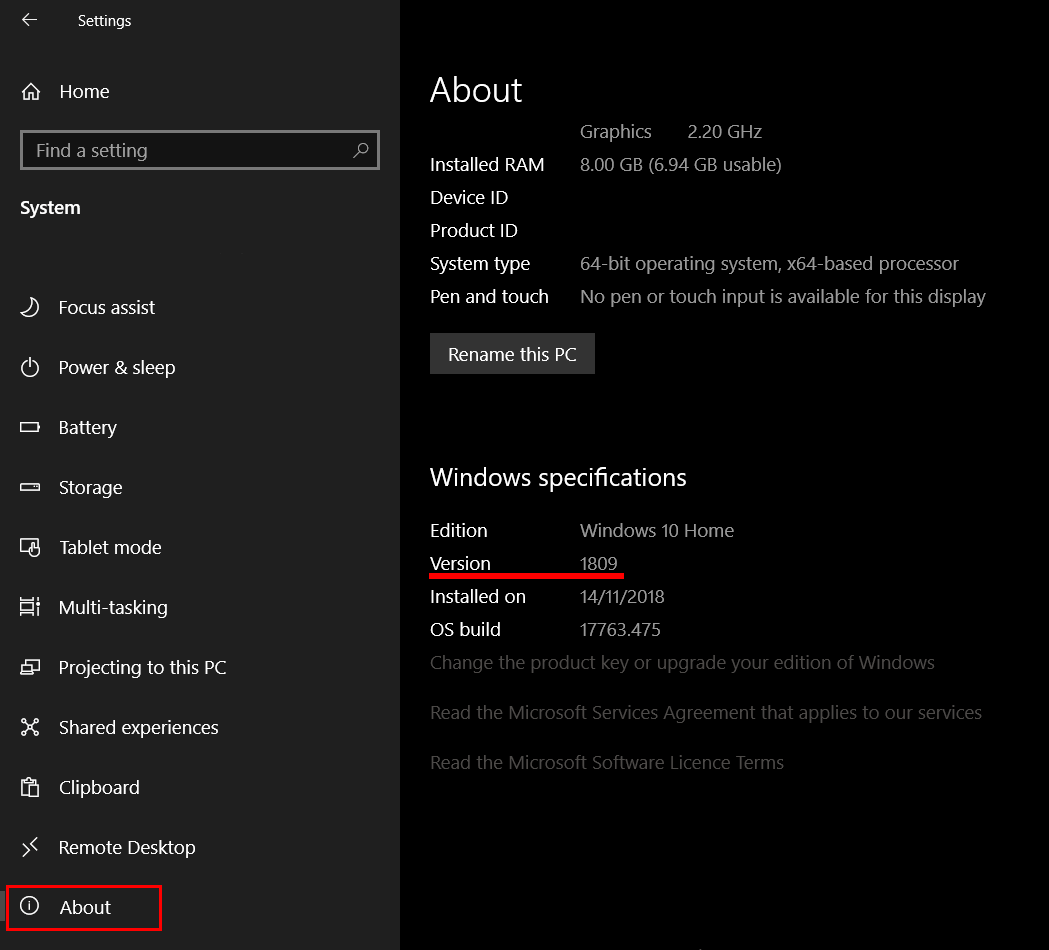Open change product key or upgrade link
This screenshot has height=950, width=1049.
point(682,663)
